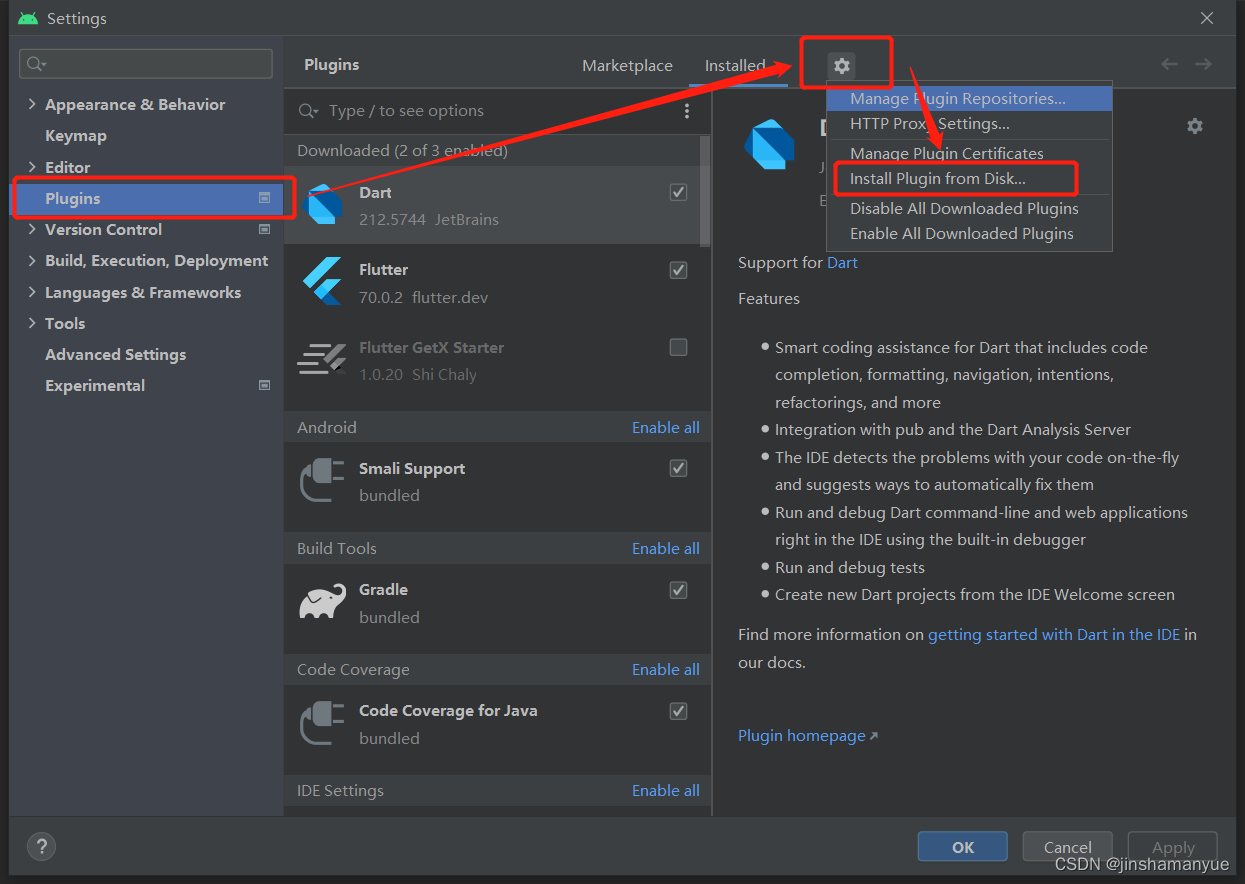Expand the Appearance & Behavior section

29,104
